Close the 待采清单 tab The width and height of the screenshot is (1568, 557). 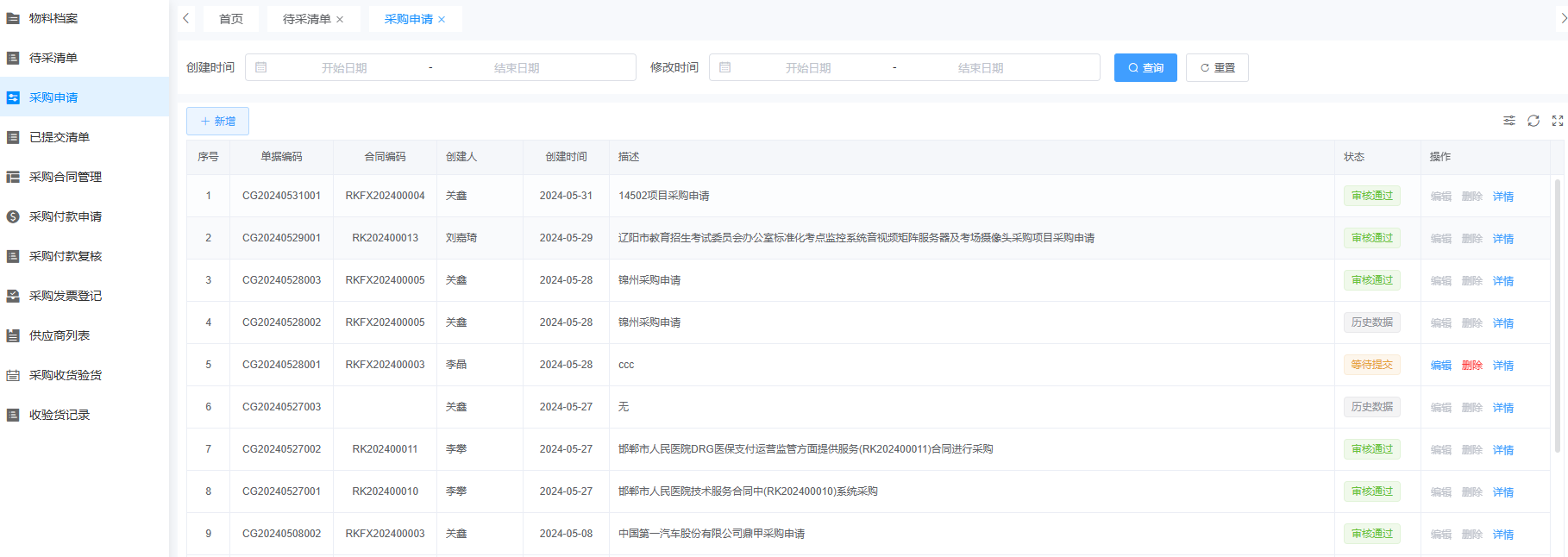340,20
